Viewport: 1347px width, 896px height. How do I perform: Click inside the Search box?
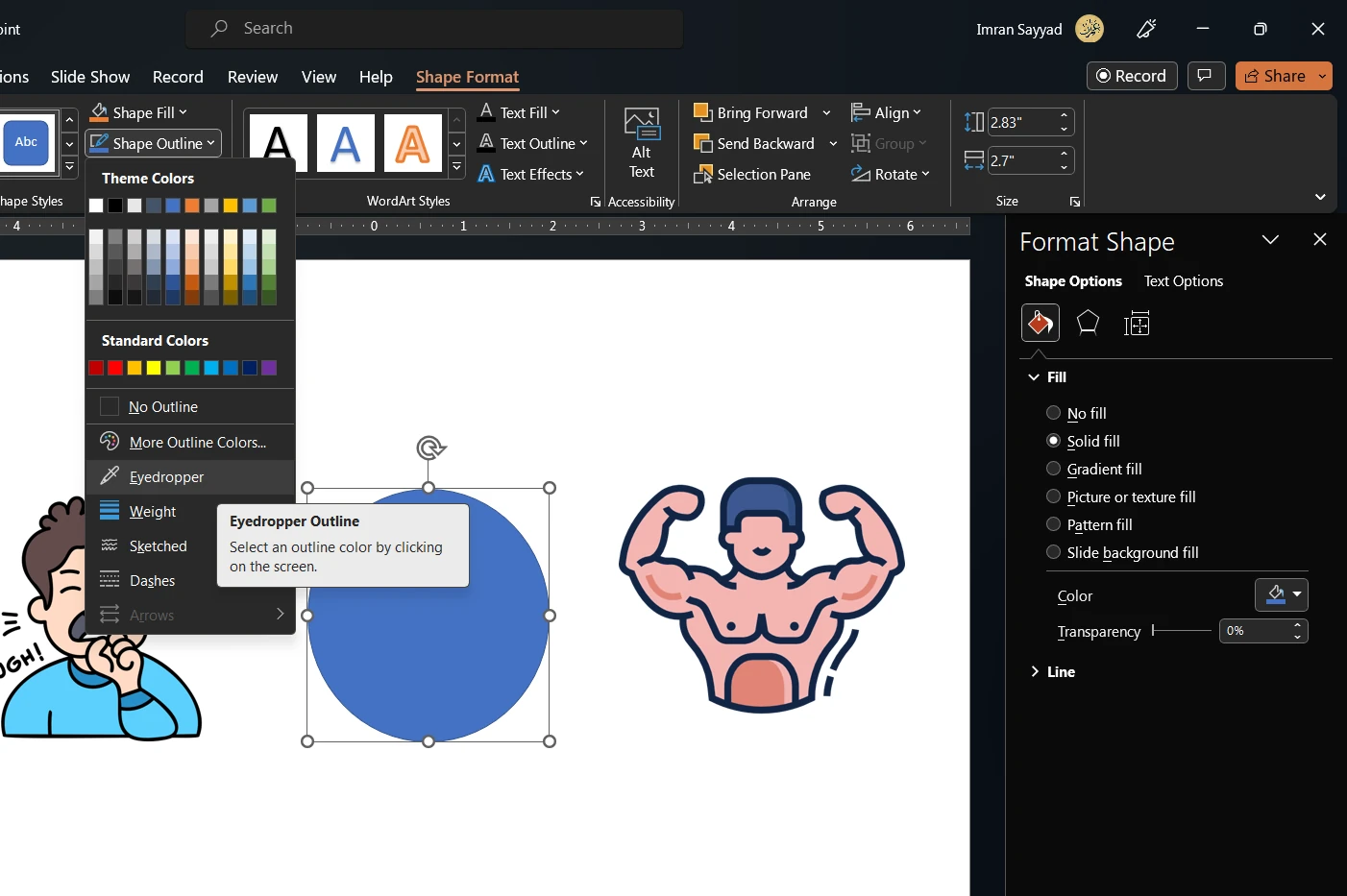pos(434,28)
